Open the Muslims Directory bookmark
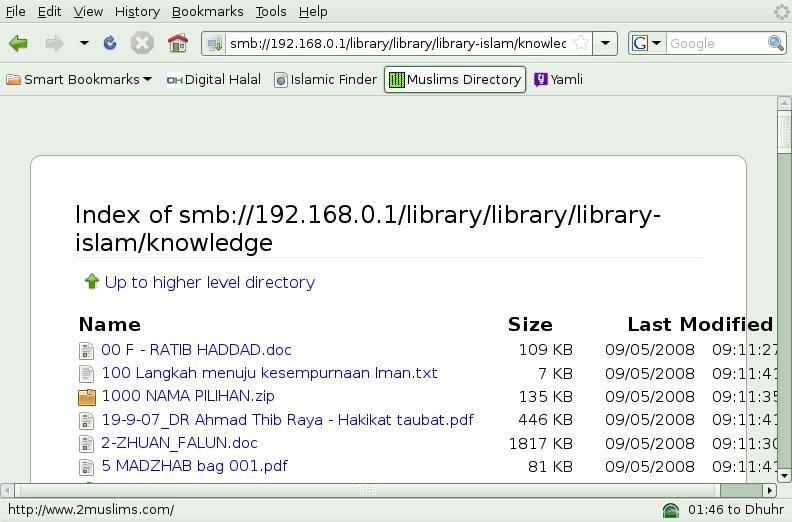792x522 pixels. [x=455, y=79]
